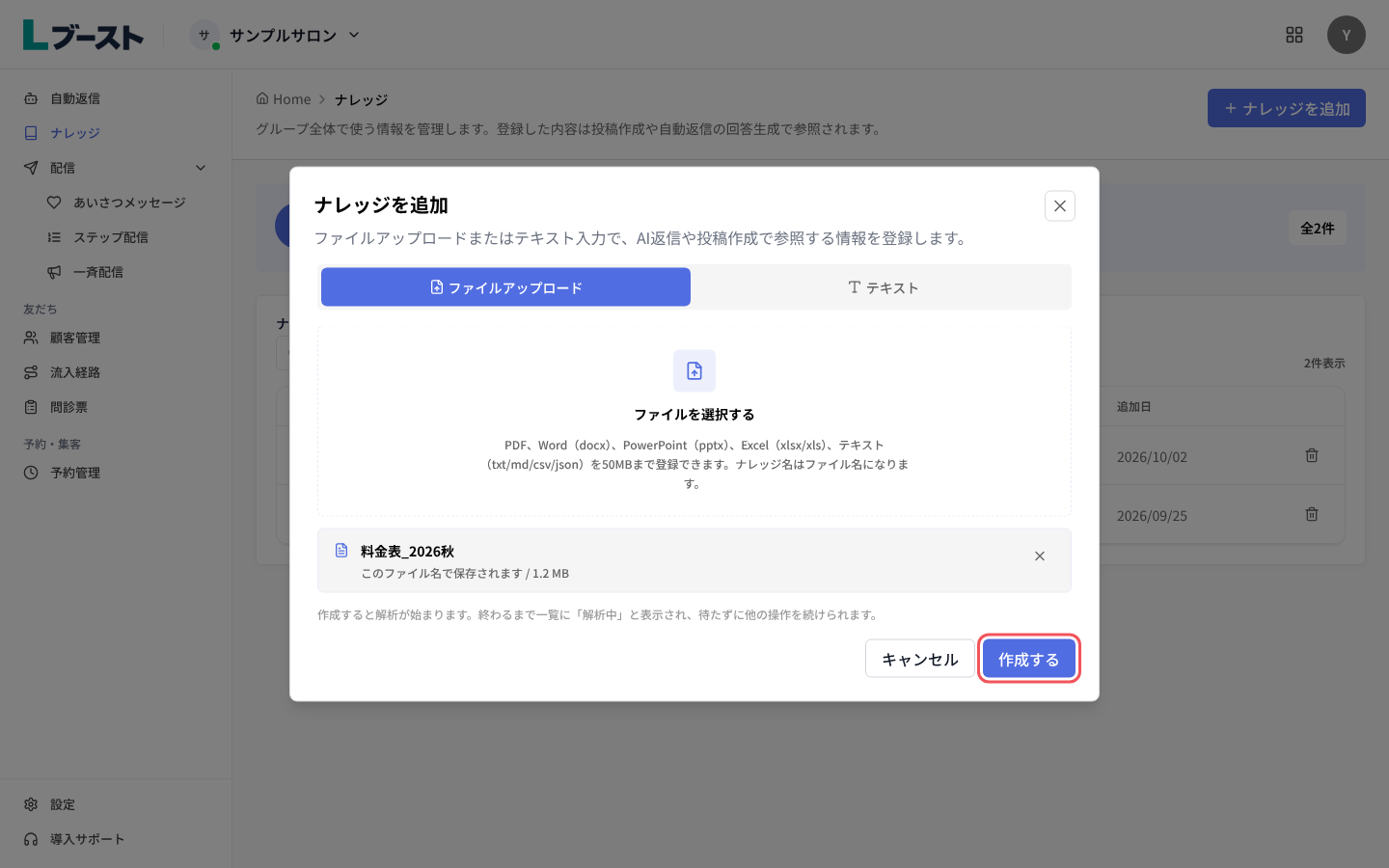The height and width of the screenshot is (868, 1389).
Task: Click the 追加日 column header
Action: coord(1134,407)
